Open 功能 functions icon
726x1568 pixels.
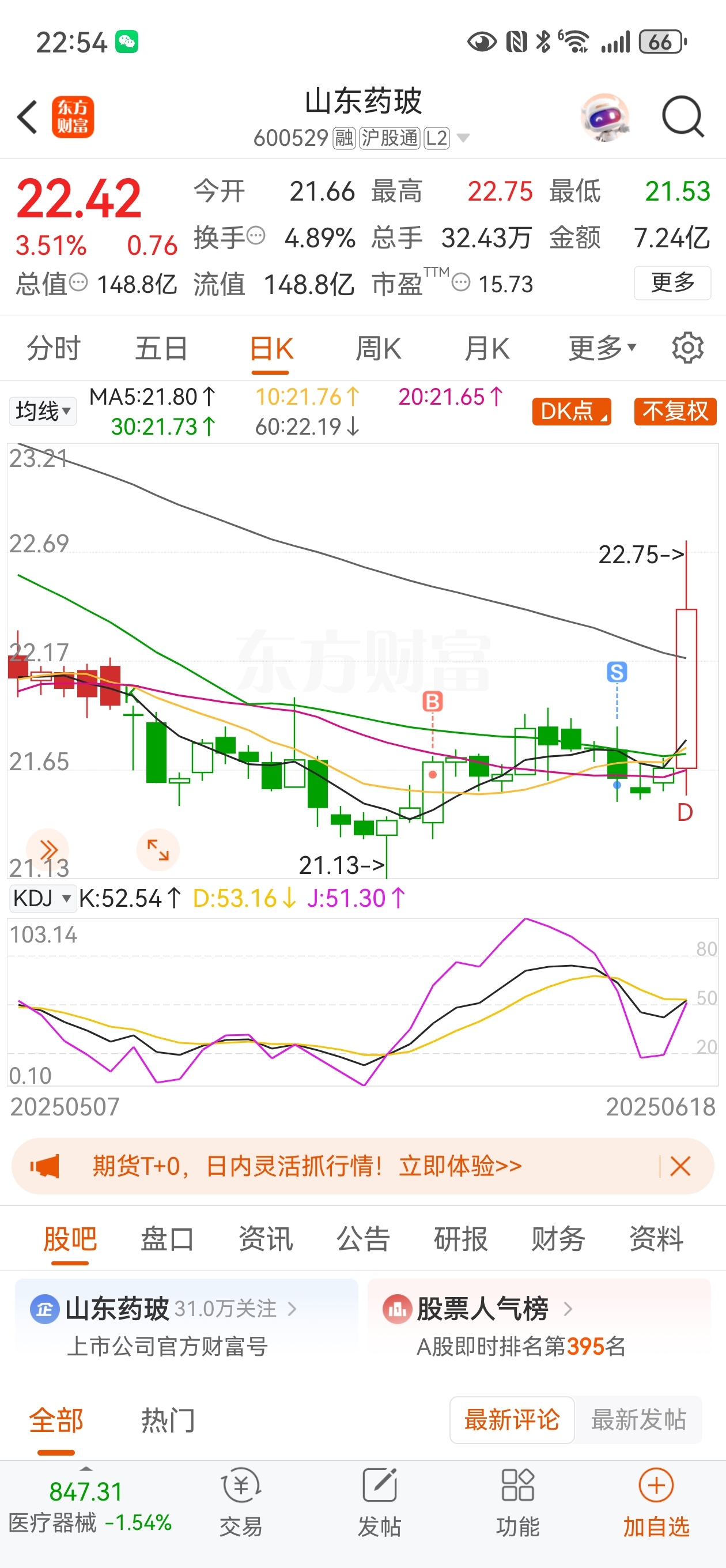click(x=517, y=1503)
